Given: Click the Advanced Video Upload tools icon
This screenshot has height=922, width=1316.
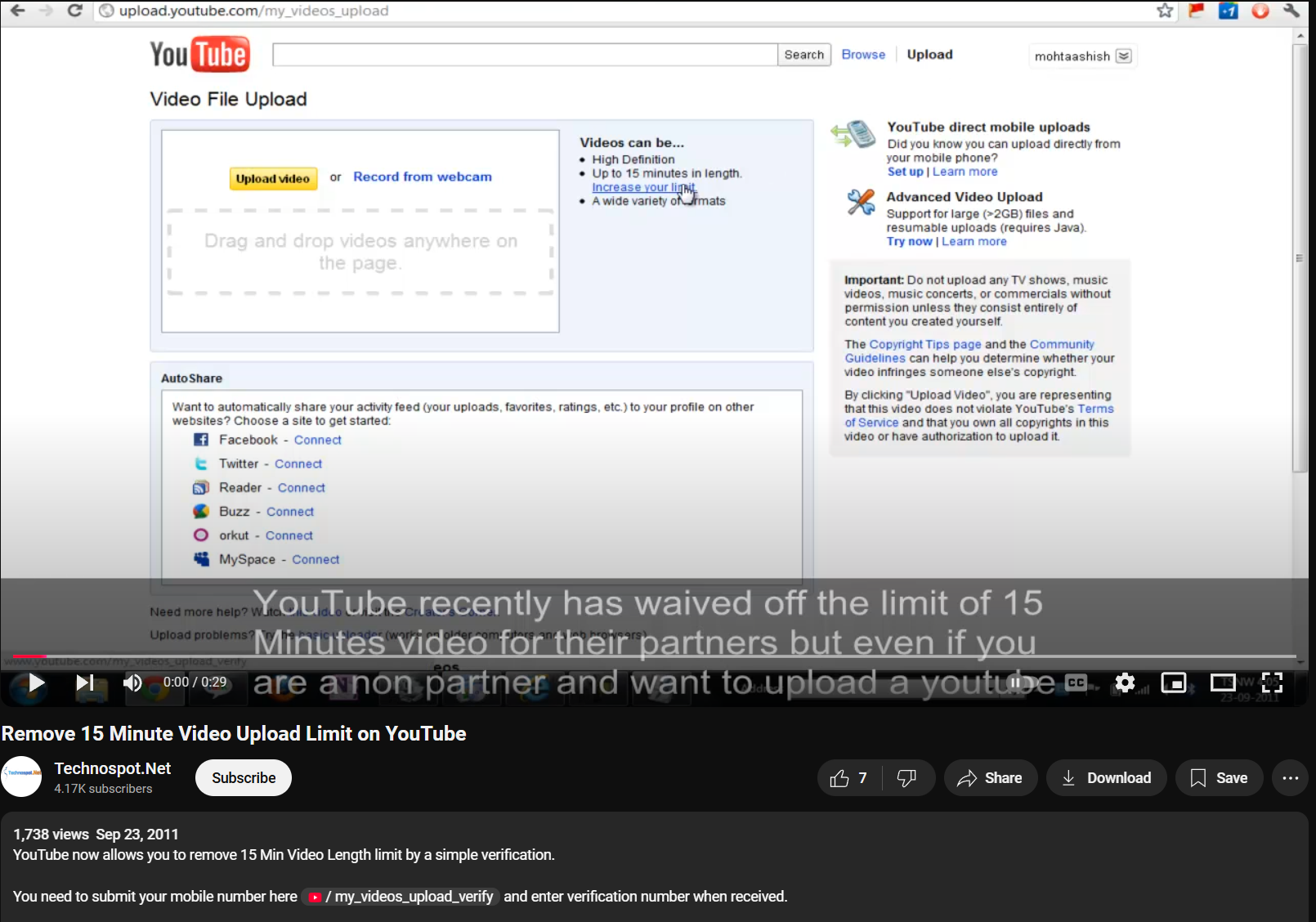Looking at the screenshot, I should 861,202.
